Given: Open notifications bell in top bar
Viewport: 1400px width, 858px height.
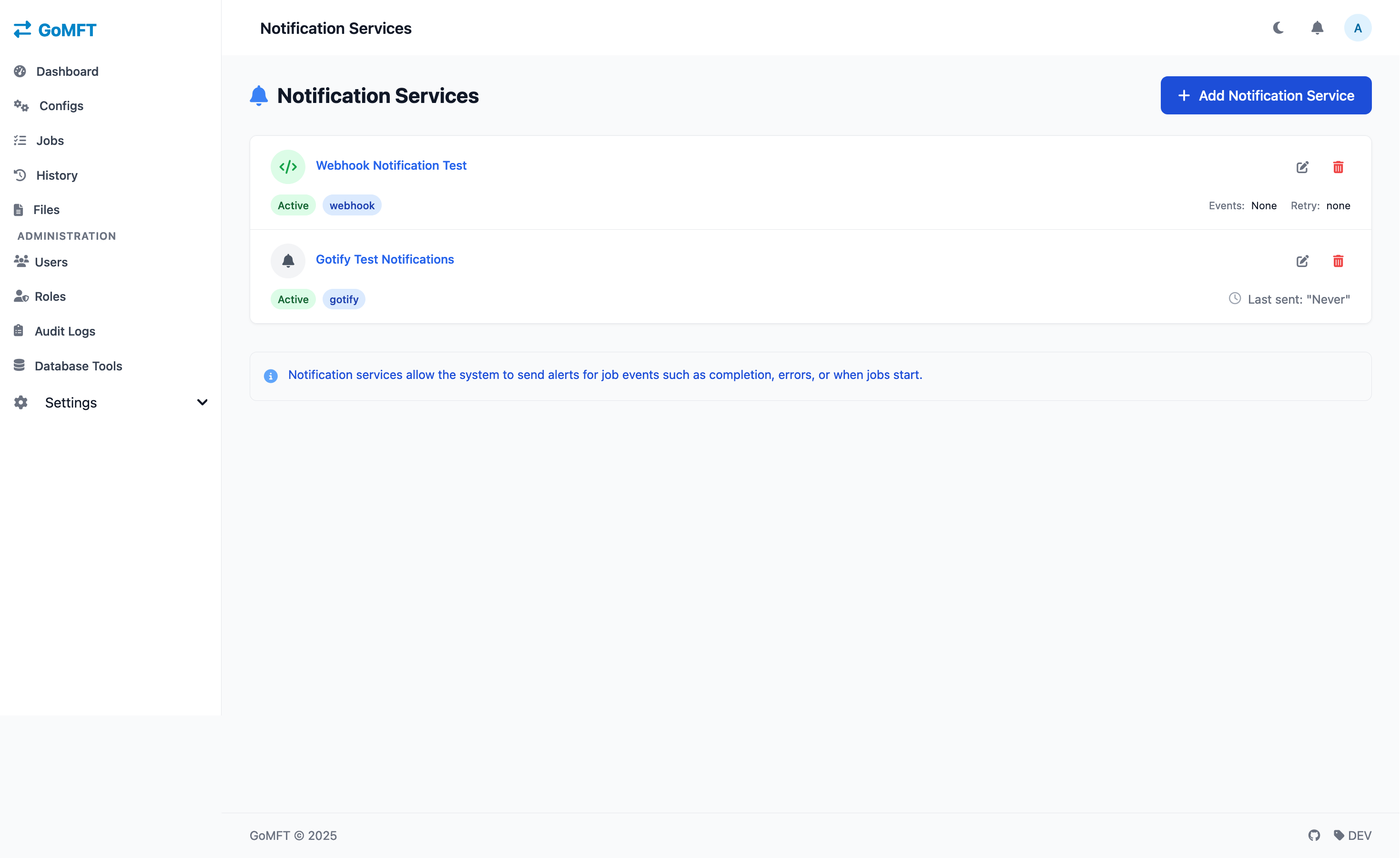Looking at the screenshot, I should click(x=1317, y=28).
